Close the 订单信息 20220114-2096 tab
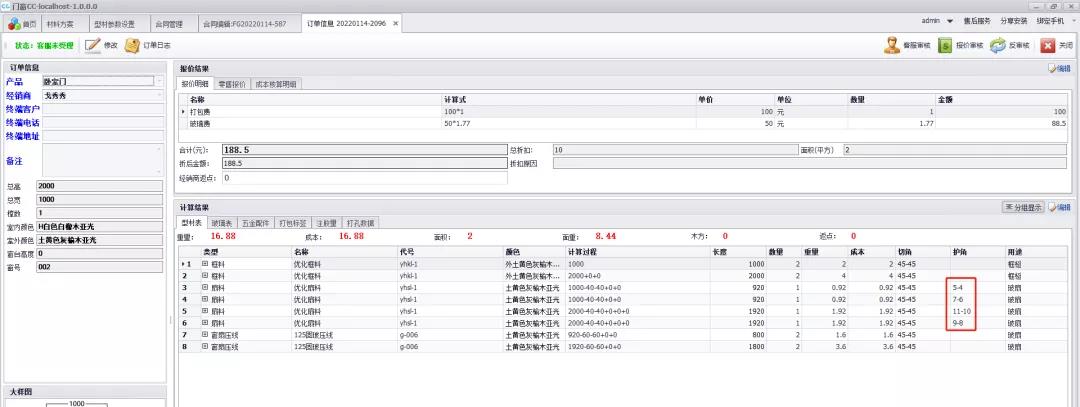 click(x=394, y=22)
